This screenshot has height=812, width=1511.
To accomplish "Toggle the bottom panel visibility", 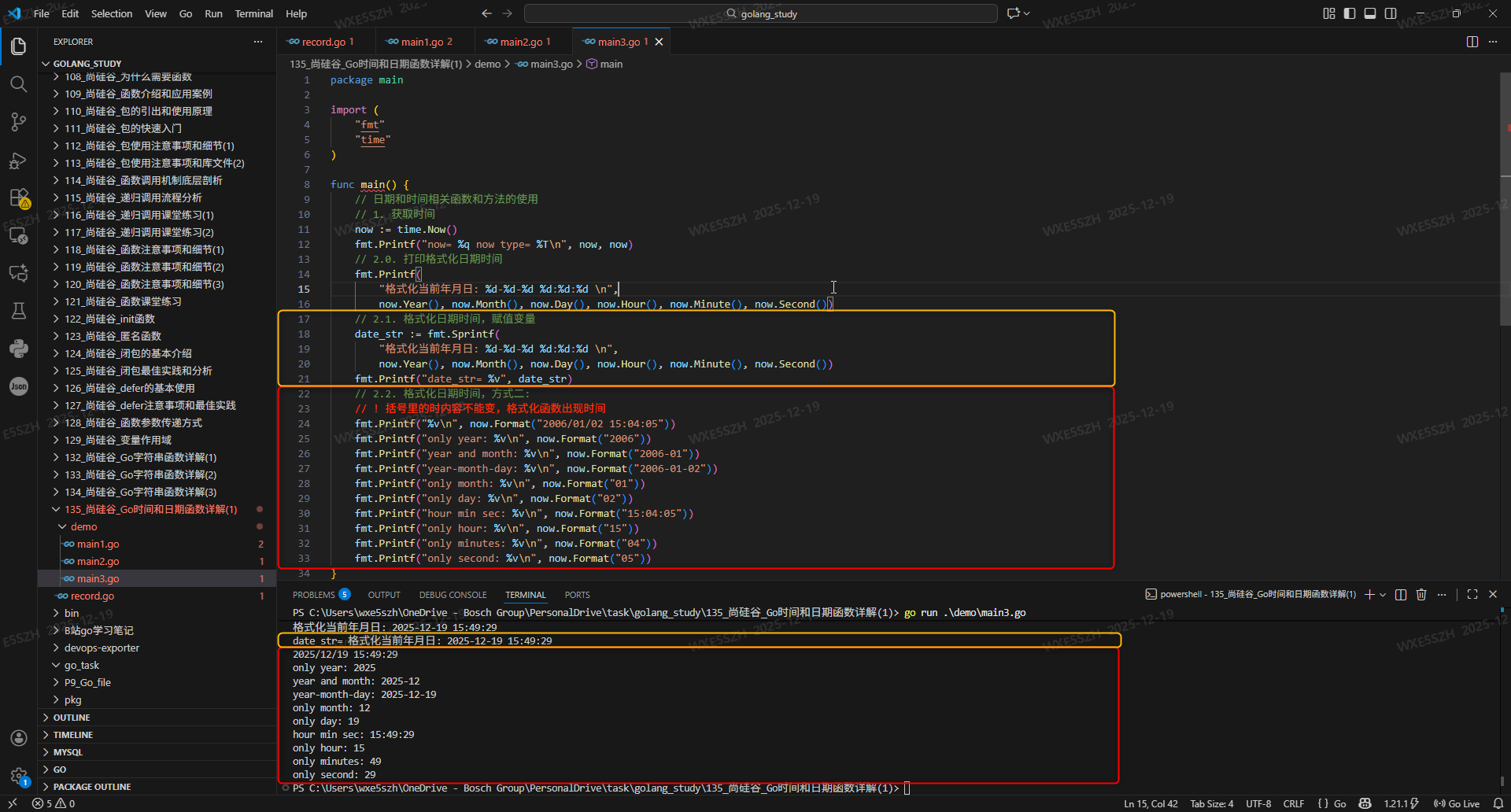I will 1370,13.
